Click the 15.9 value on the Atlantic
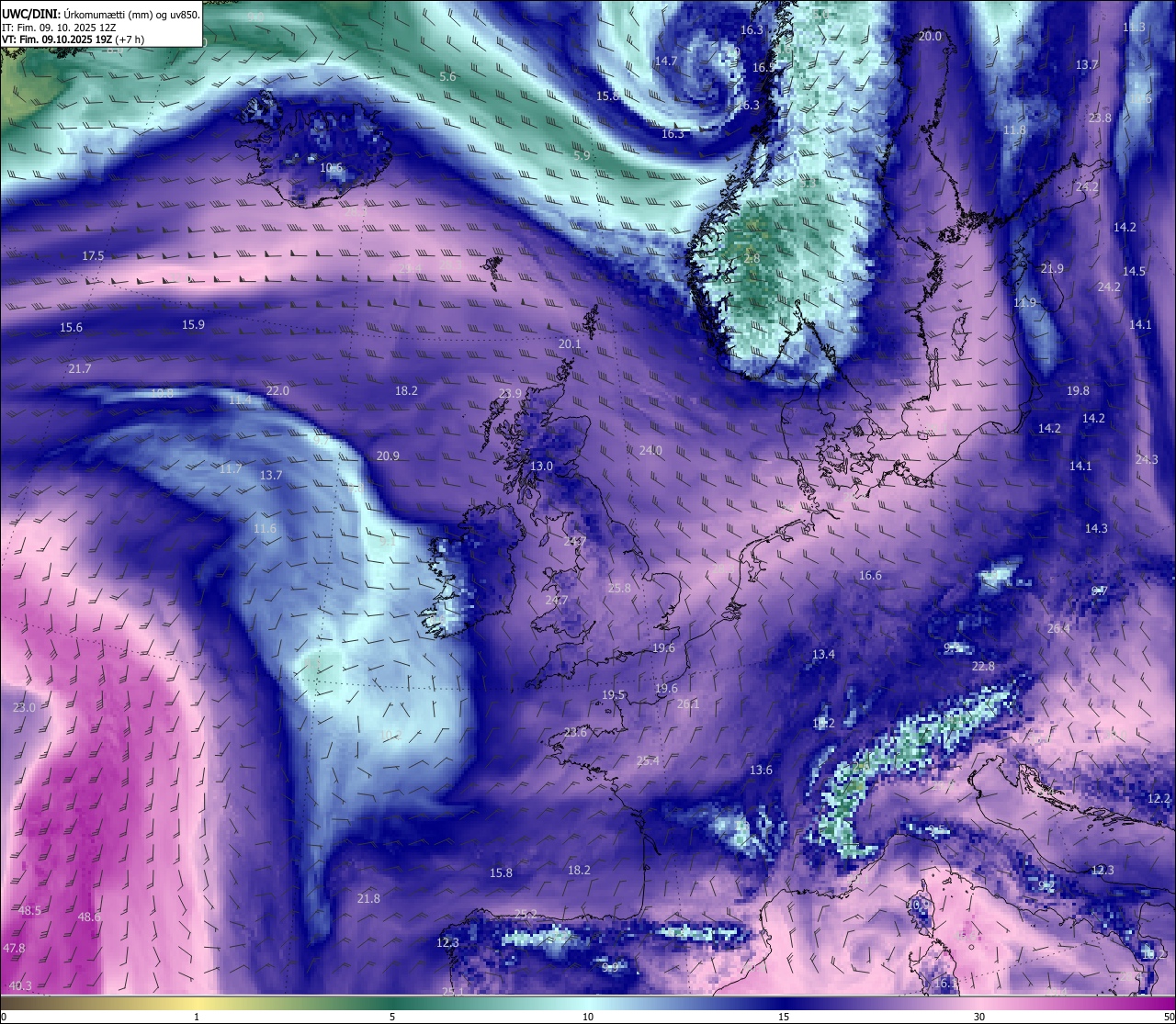This screenshot has height=1024, width=1176. [x=193, y=325]
